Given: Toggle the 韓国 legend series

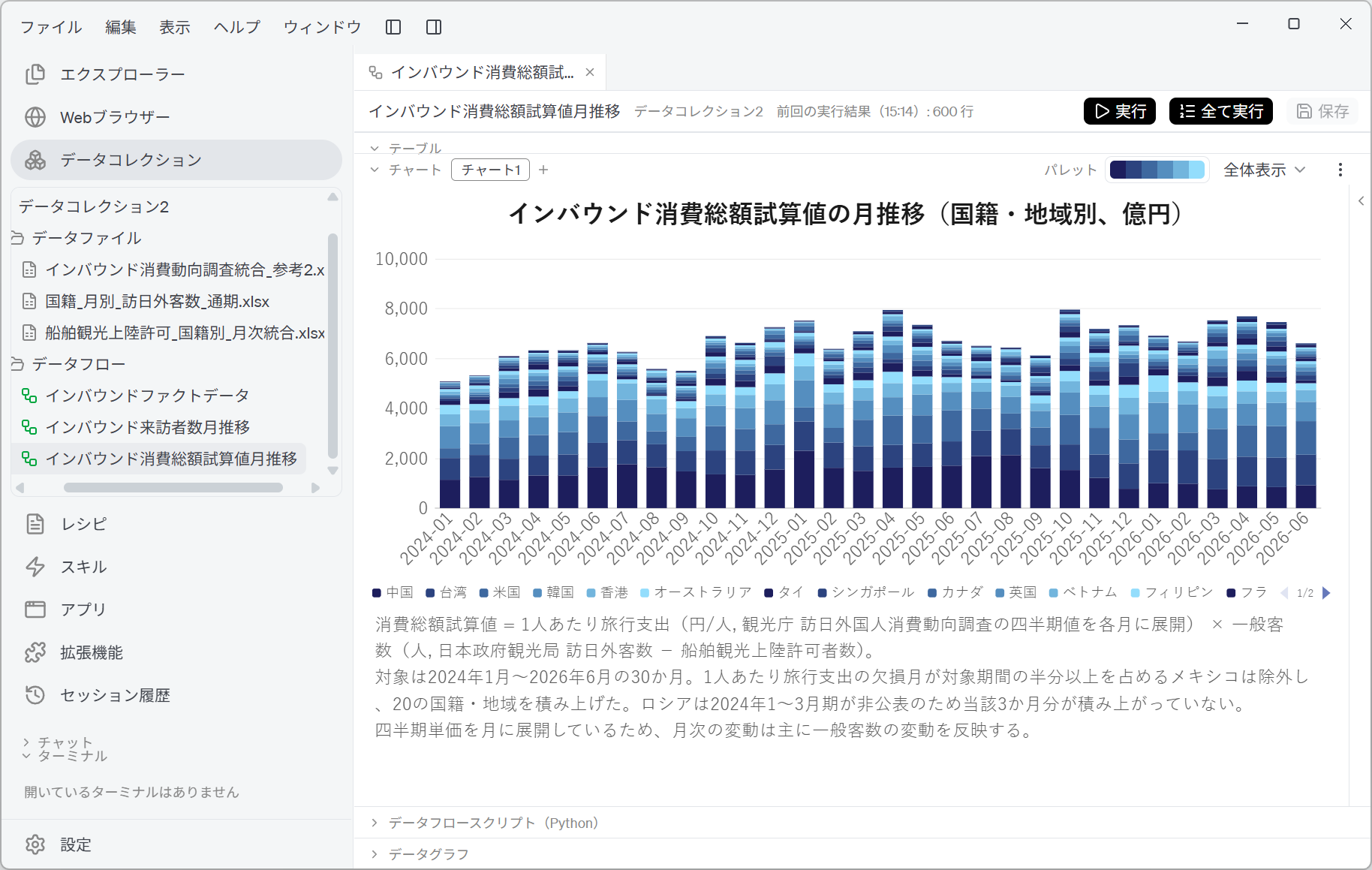Looking at the screenshot, I should coord(553,593).
